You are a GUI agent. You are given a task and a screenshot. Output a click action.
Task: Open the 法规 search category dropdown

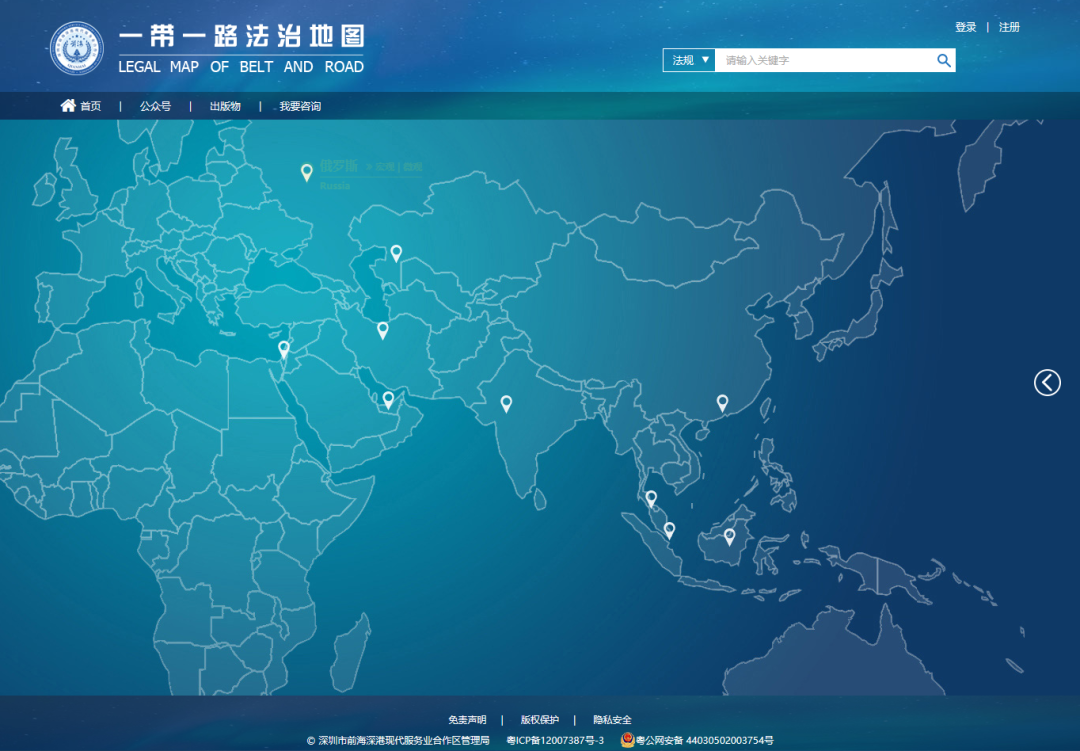689,60
